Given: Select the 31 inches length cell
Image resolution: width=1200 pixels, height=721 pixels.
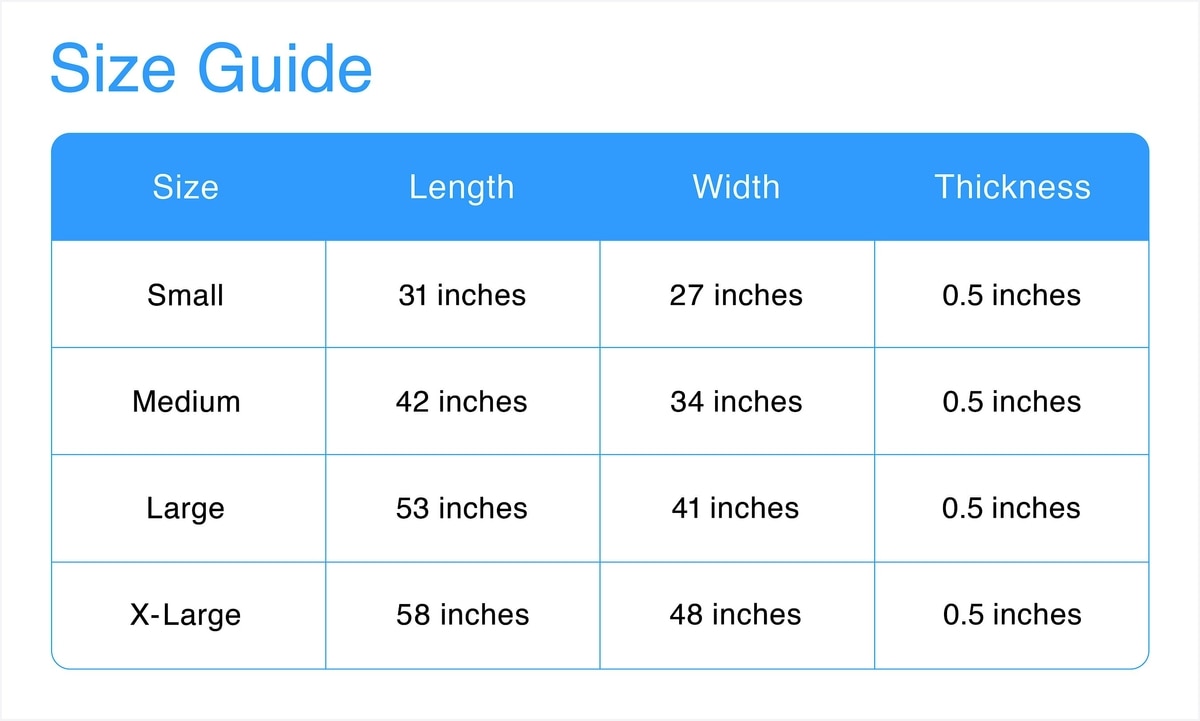Looking at the screenshot, I should click(461, 295).
